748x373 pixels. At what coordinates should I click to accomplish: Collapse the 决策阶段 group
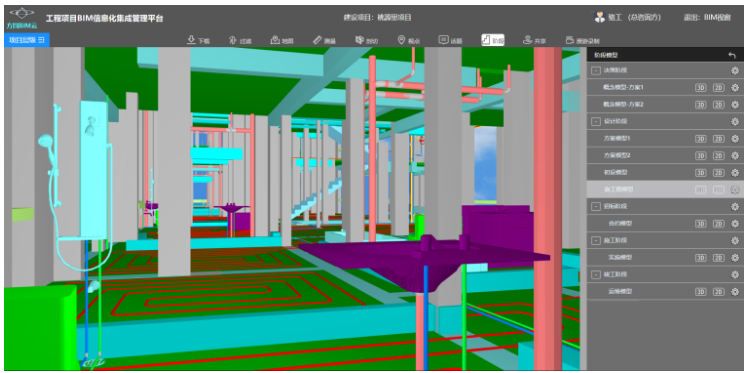[595, 71]
